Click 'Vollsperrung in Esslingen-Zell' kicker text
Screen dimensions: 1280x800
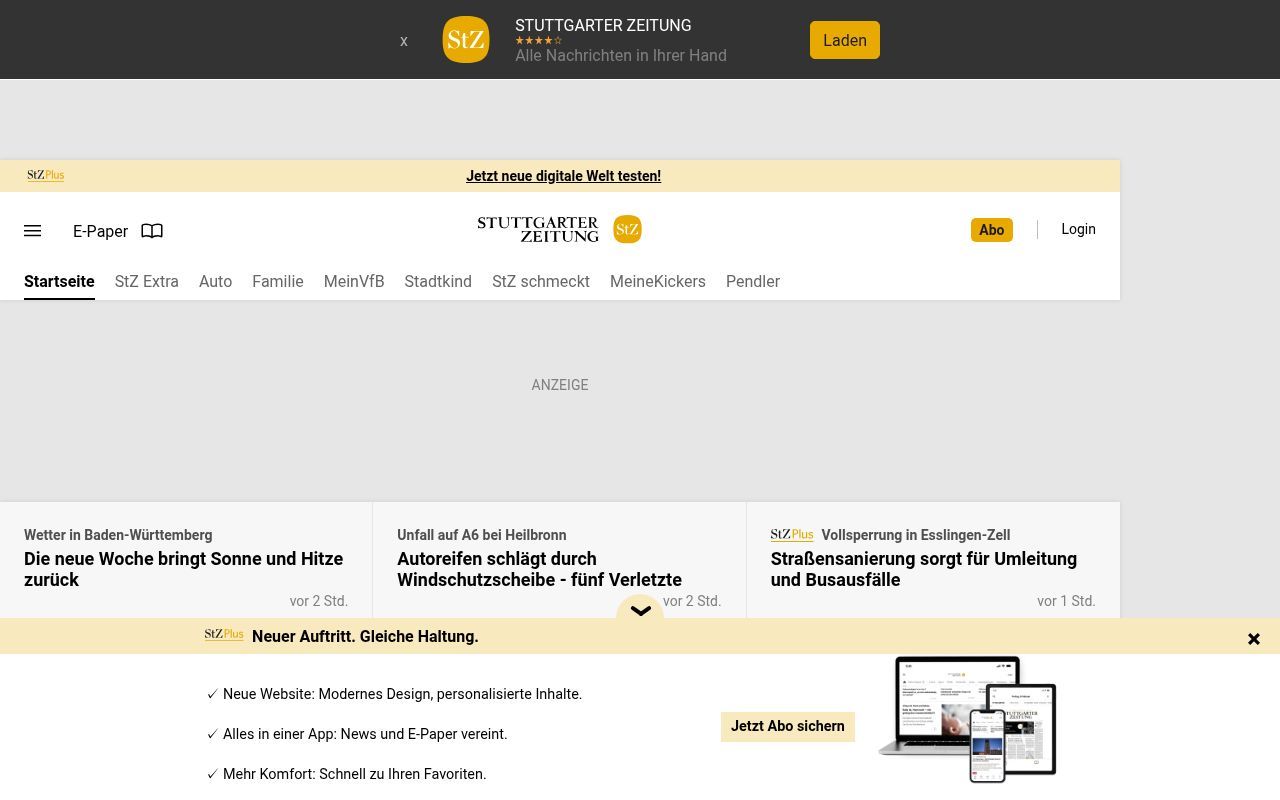(916, 535)
